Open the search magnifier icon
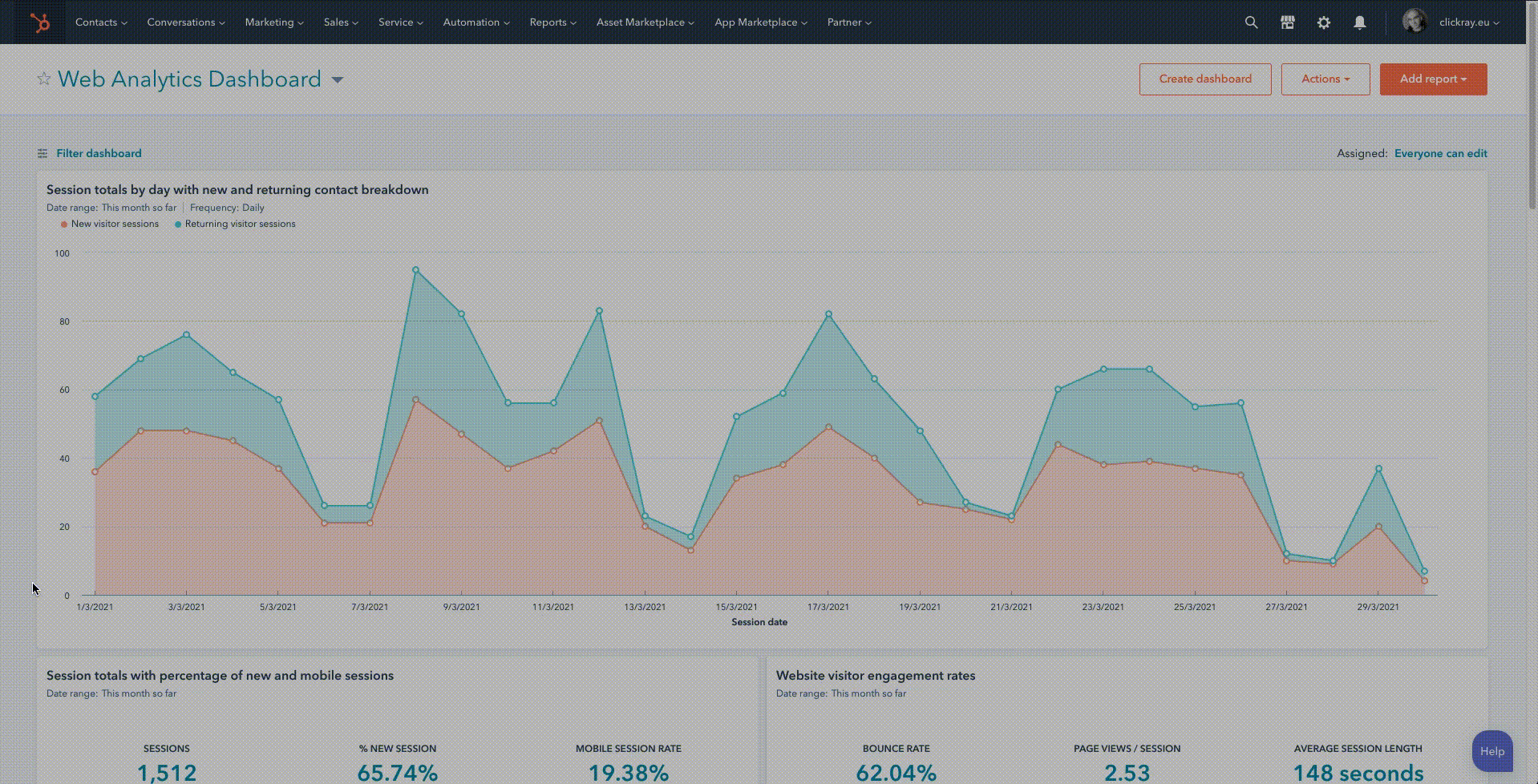The image size is (1538, 784). coord(1251,22)
